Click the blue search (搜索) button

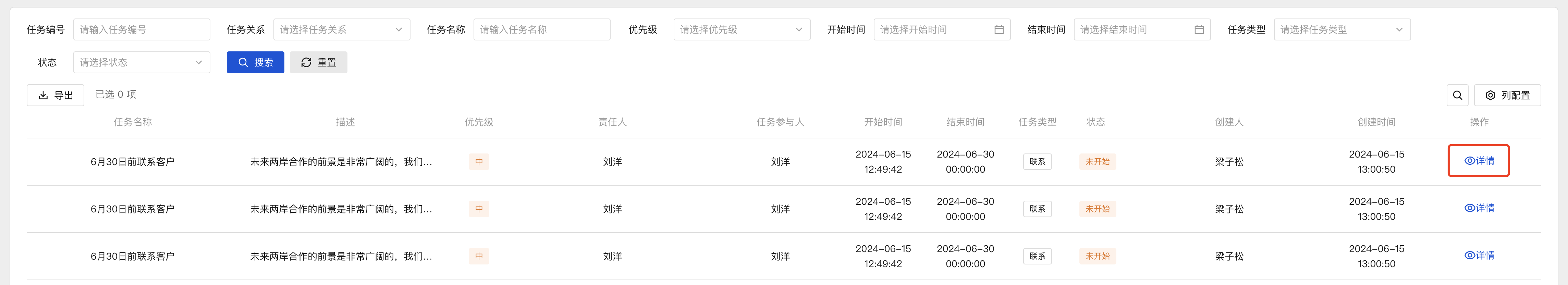click(x=255, y=62)
